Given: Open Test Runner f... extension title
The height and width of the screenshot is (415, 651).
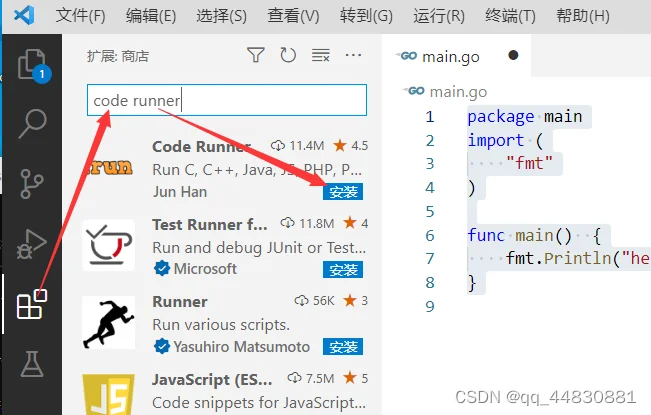Looking at the screenshot, I should 210,225.
